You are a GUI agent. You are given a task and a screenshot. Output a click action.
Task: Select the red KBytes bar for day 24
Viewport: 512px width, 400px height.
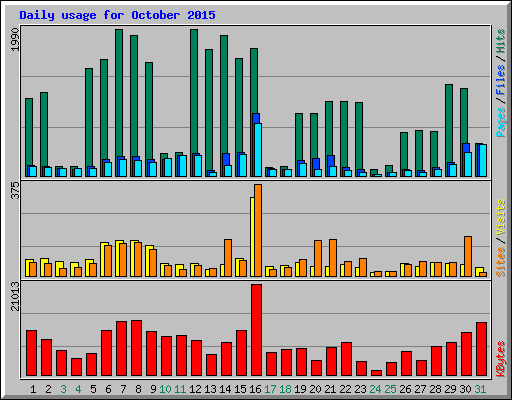[x=376, y=373]
